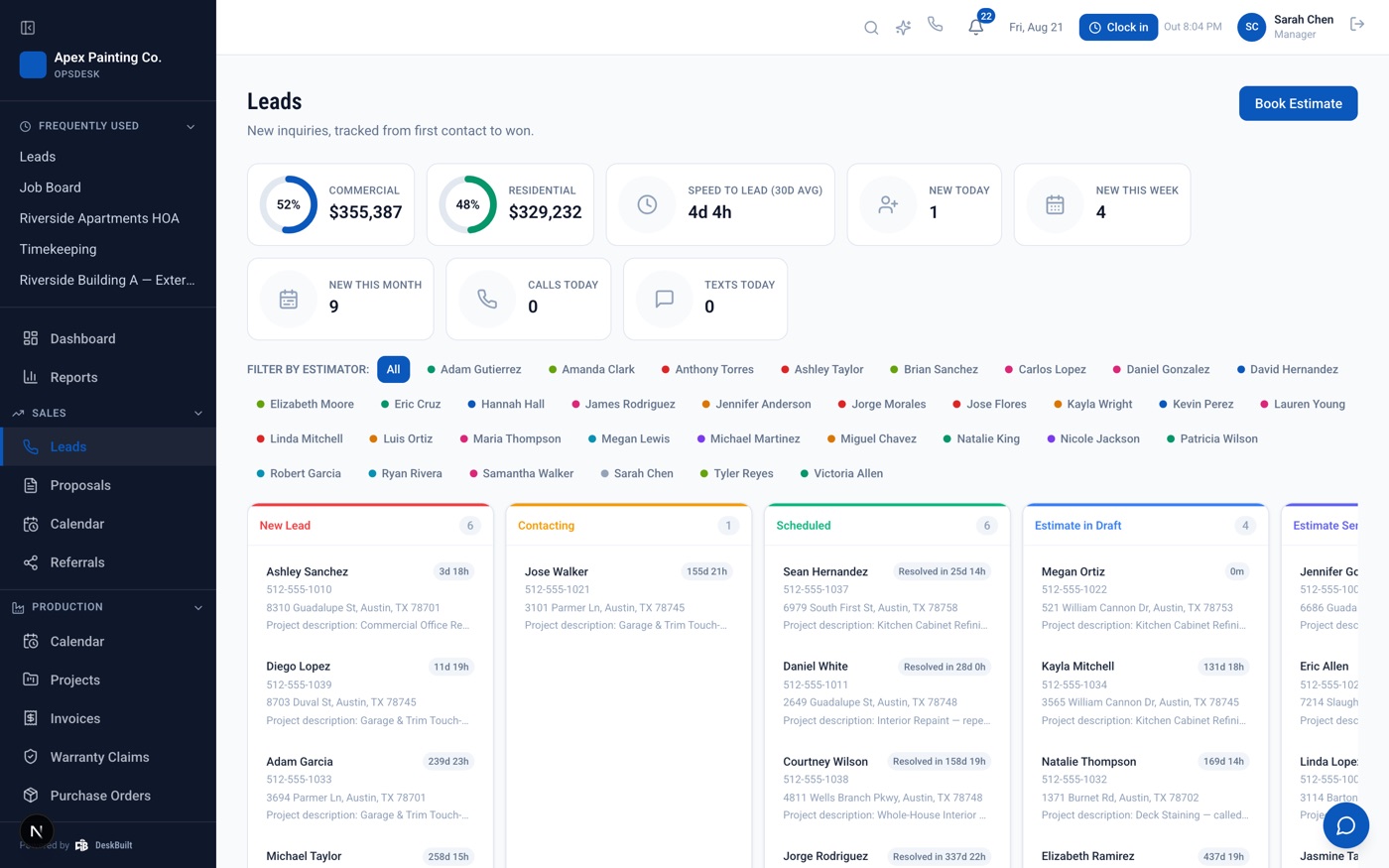Open the Kayla Mitchell lead card

click(x=1145, y=693)
